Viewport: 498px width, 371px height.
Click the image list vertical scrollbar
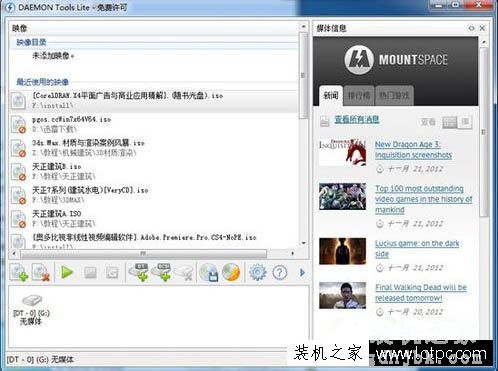(x=303, y=75)
